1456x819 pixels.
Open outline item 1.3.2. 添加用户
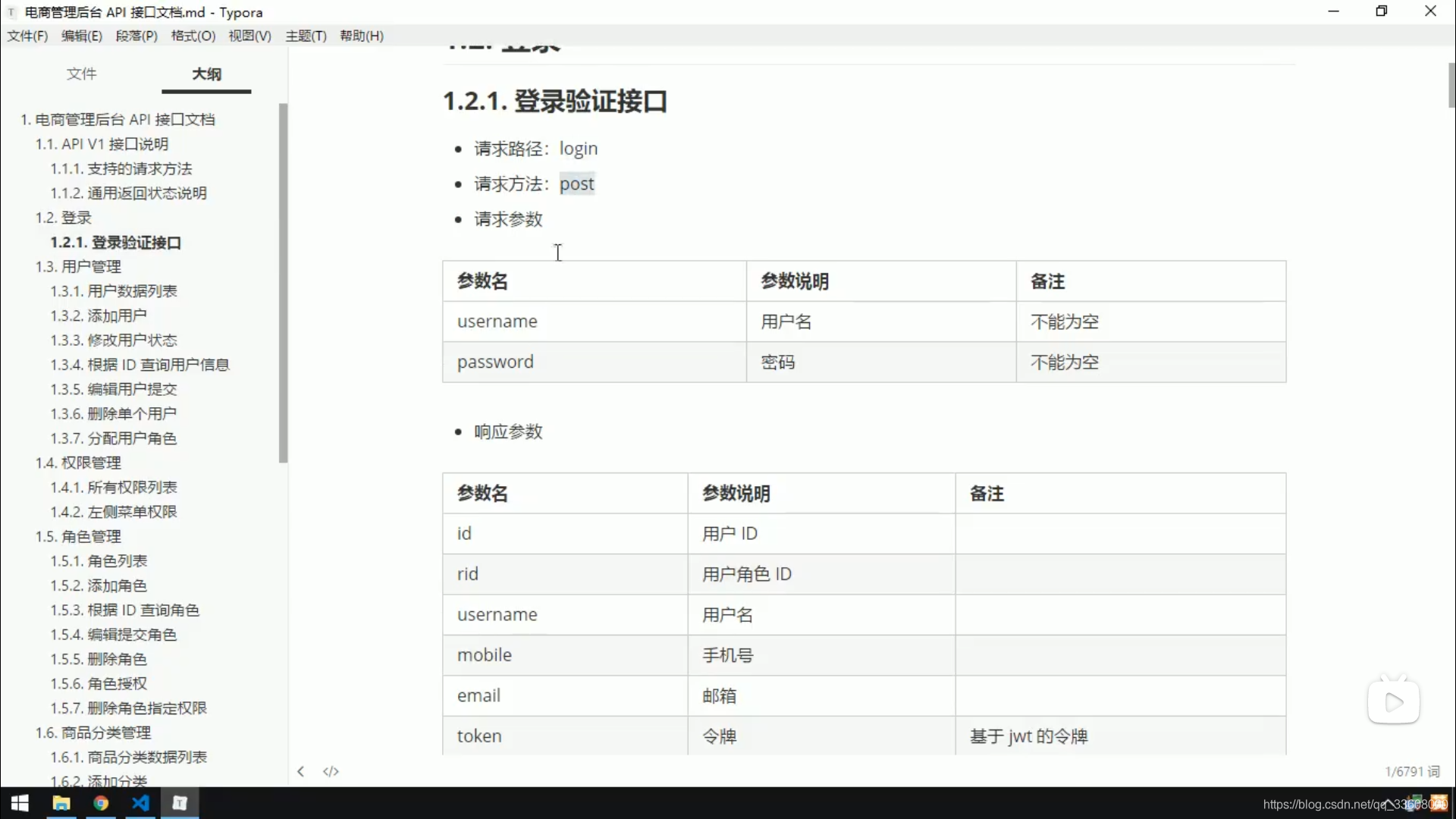tap(99, 315)
